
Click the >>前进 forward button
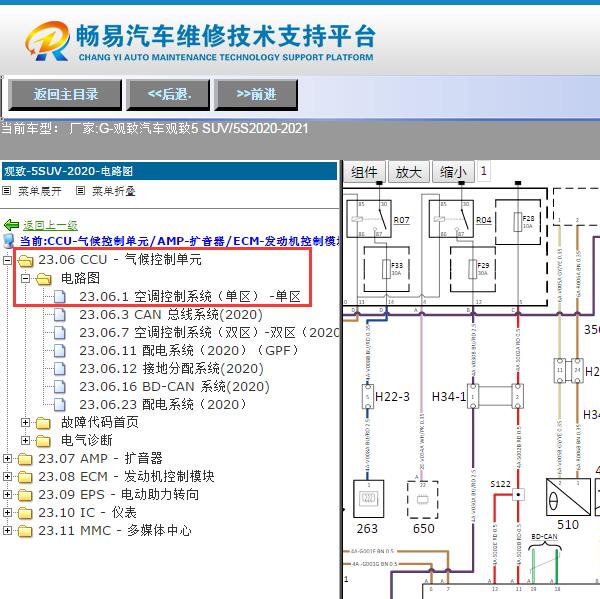(x=256, y=95)
